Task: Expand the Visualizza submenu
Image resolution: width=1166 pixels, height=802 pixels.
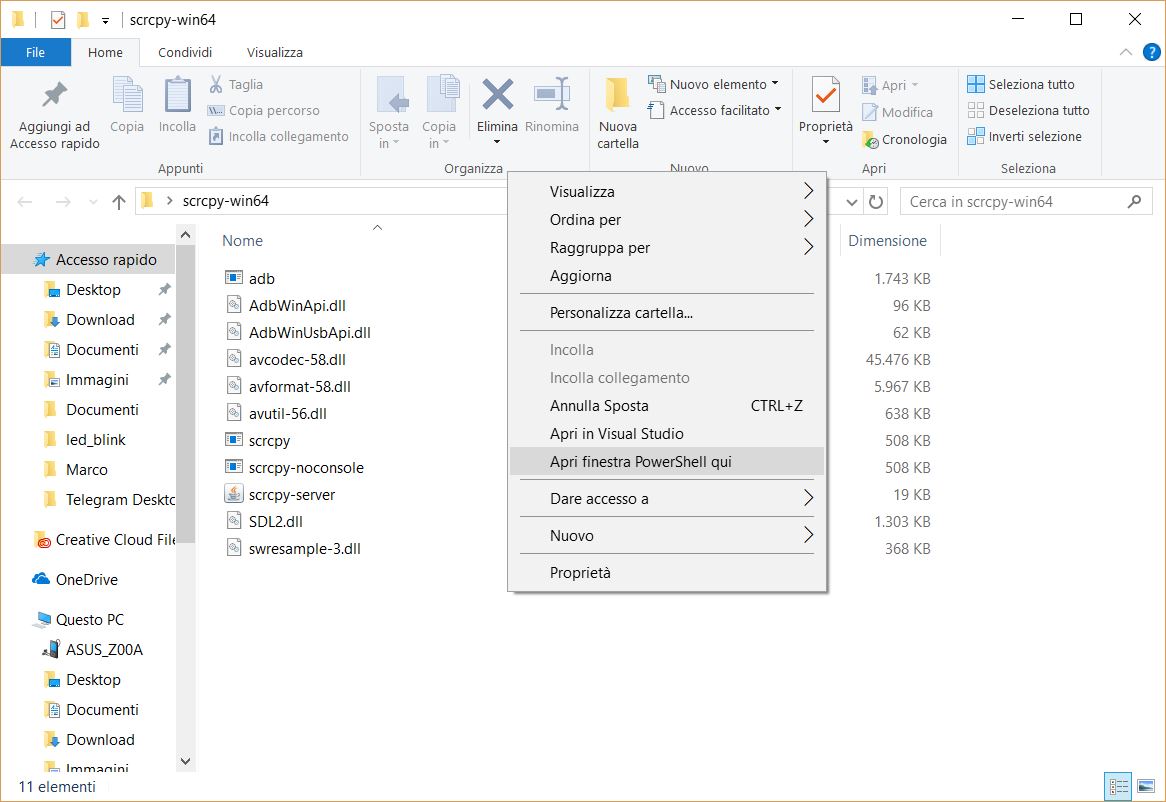Action: [x=667, y=191]
